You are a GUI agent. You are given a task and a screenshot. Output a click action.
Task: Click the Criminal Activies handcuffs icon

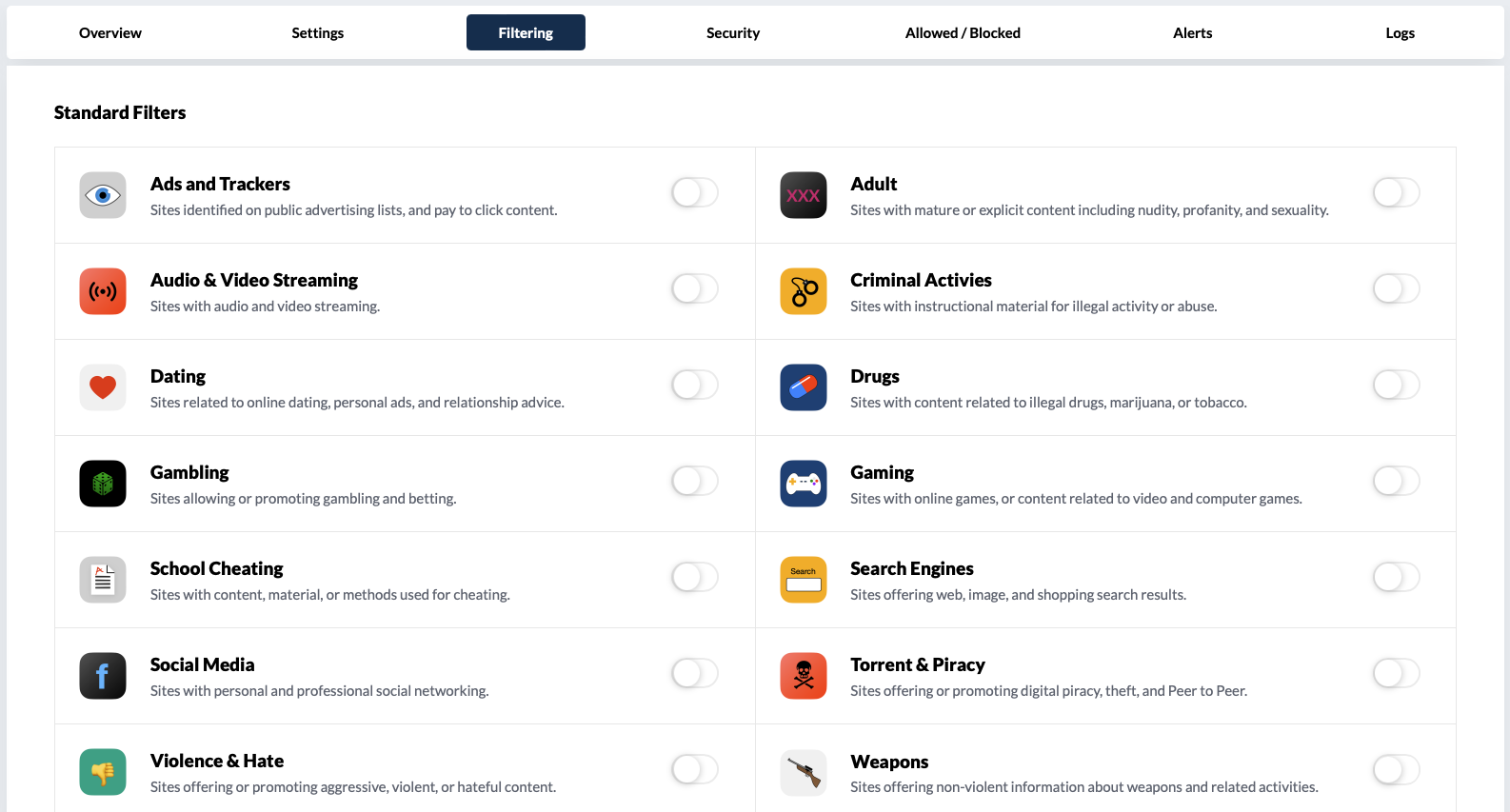[804, 291]
